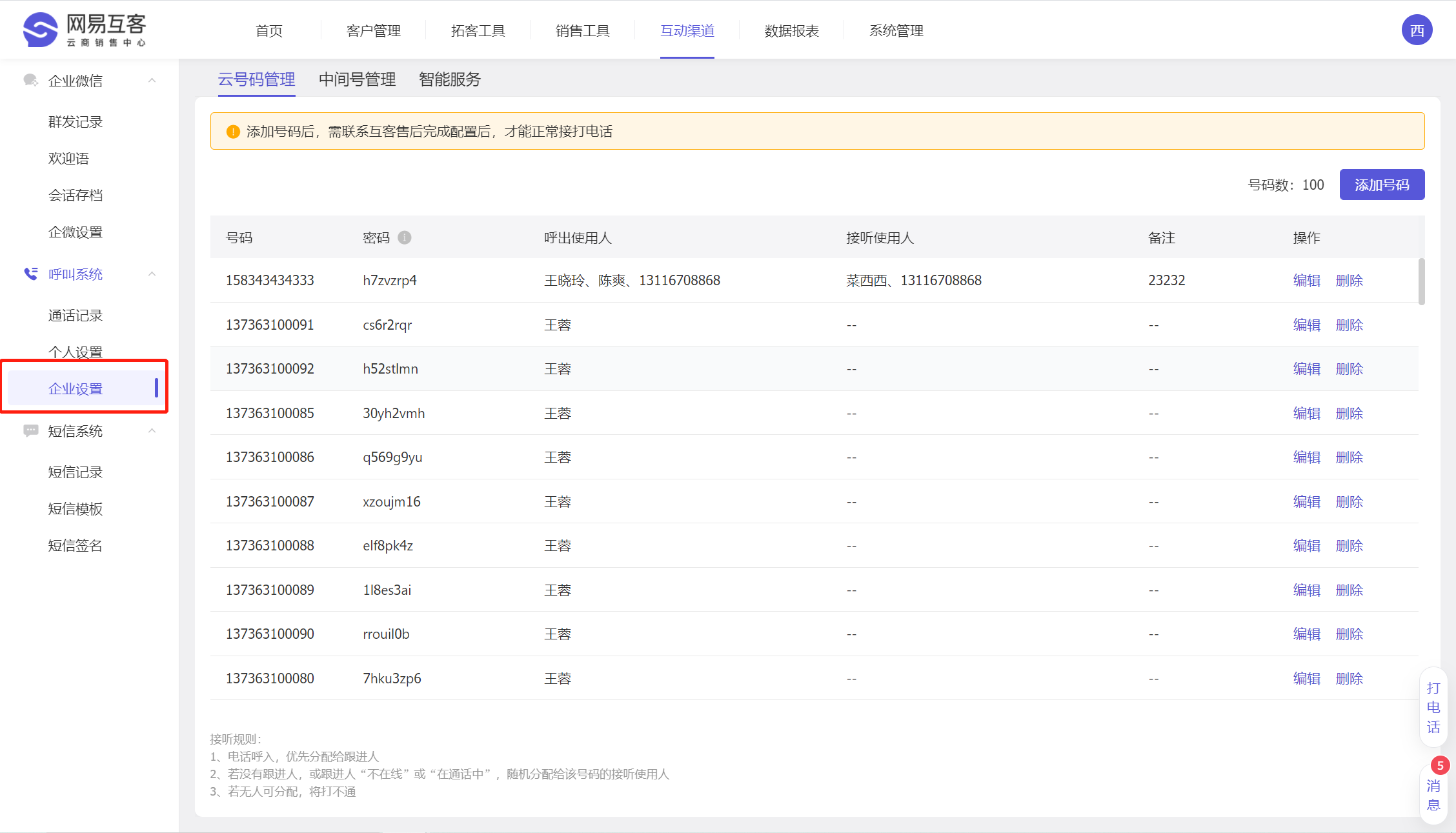This screenshot has width=1456, height=833.
Task: Edit number 137363100087
Action: [x=1307, y=501]
